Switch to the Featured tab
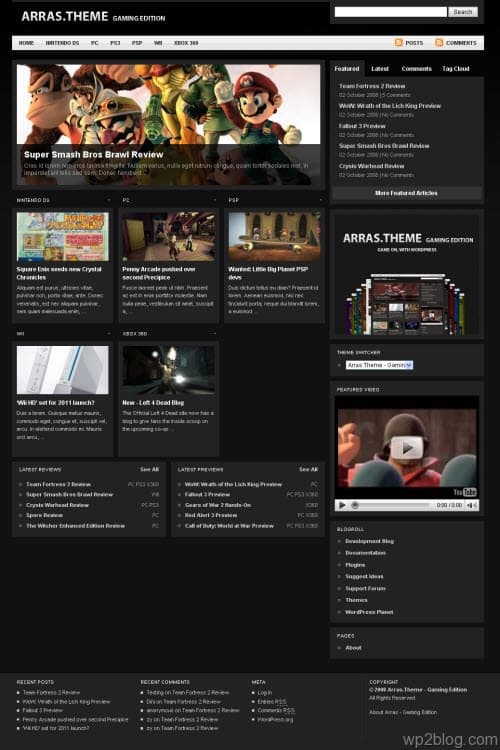The height and width of the screenshot is (750, 500). (x=347, y=69)
